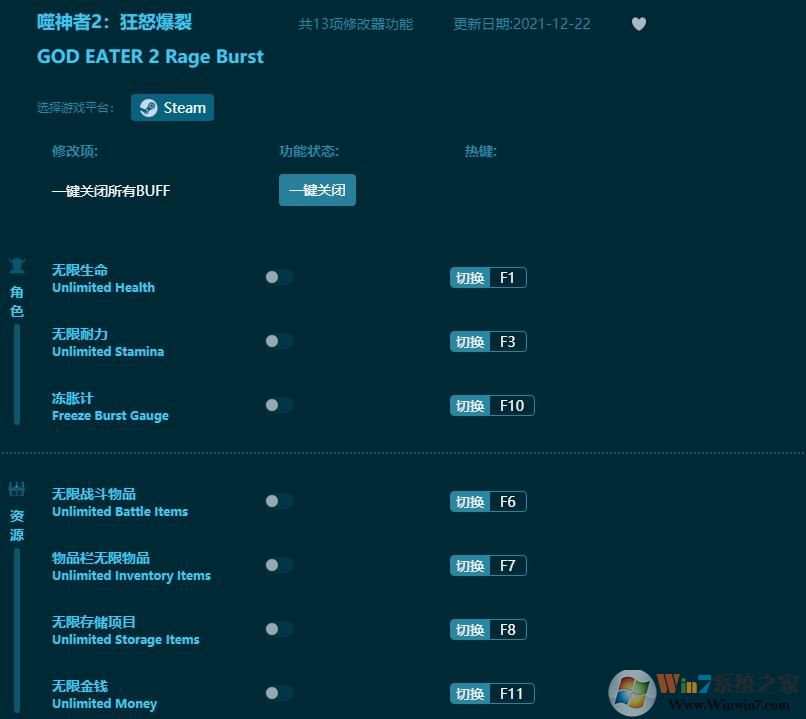The height and width of the screenshot is (719, 806).
Task: Open the www.winwin7.com link
Action: 726,706
